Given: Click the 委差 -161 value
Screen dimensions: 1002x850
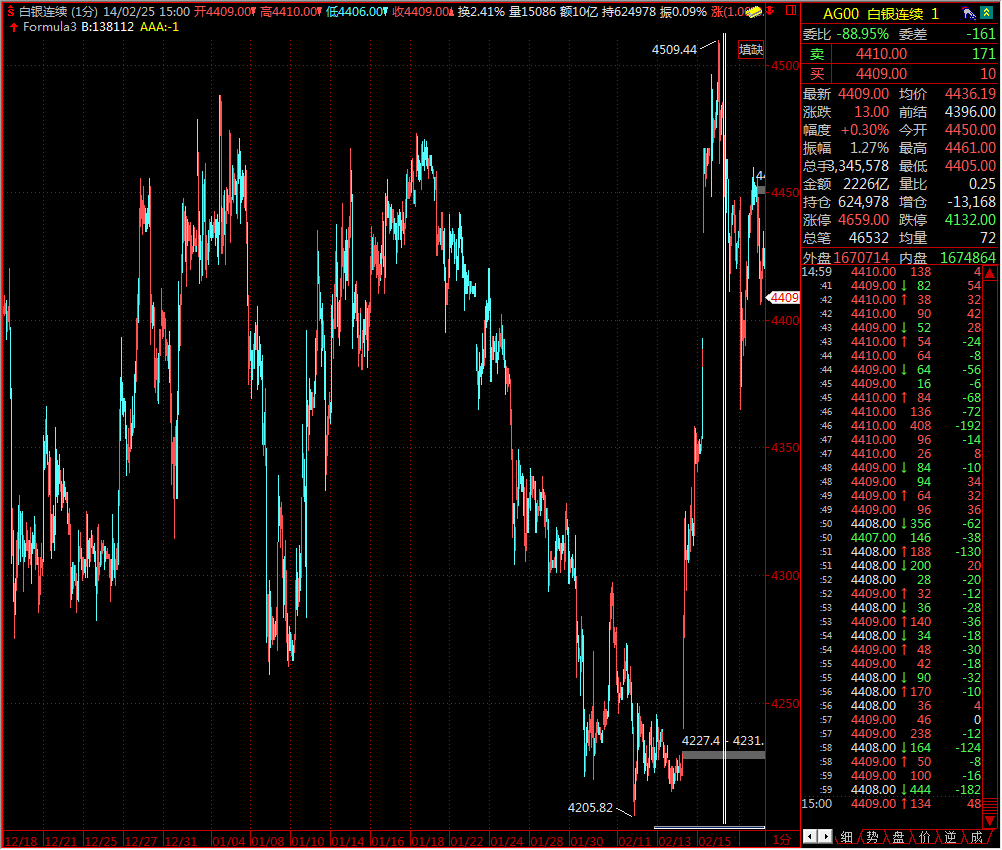Looking at the screenshot, I should (980, 34).
